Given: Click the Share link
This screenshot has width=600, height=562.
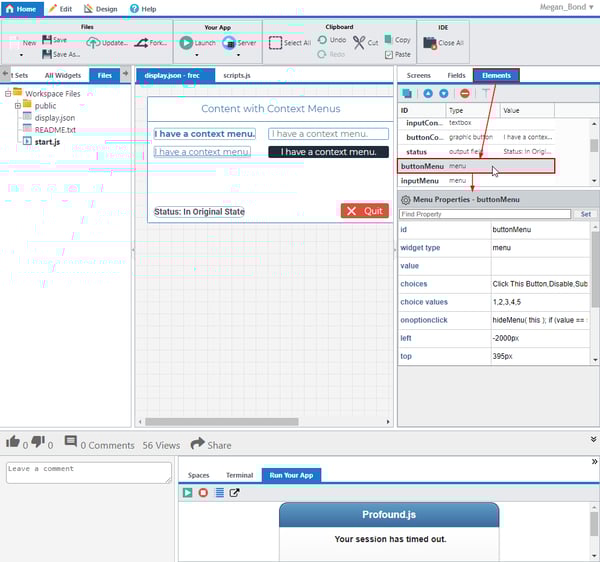Looking at the screenshot, I should [211, 444].
